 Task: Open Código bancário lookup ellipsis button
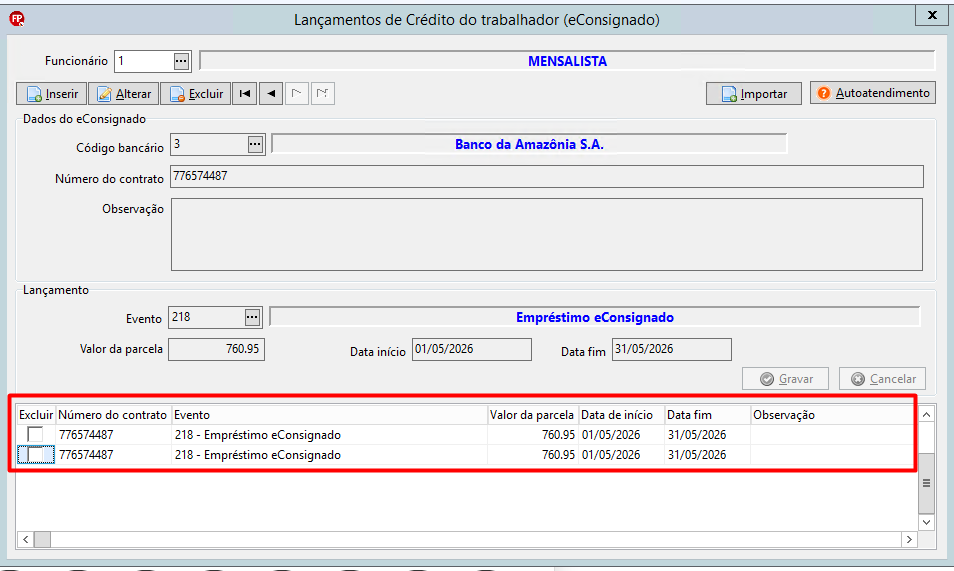coord(255,144)
